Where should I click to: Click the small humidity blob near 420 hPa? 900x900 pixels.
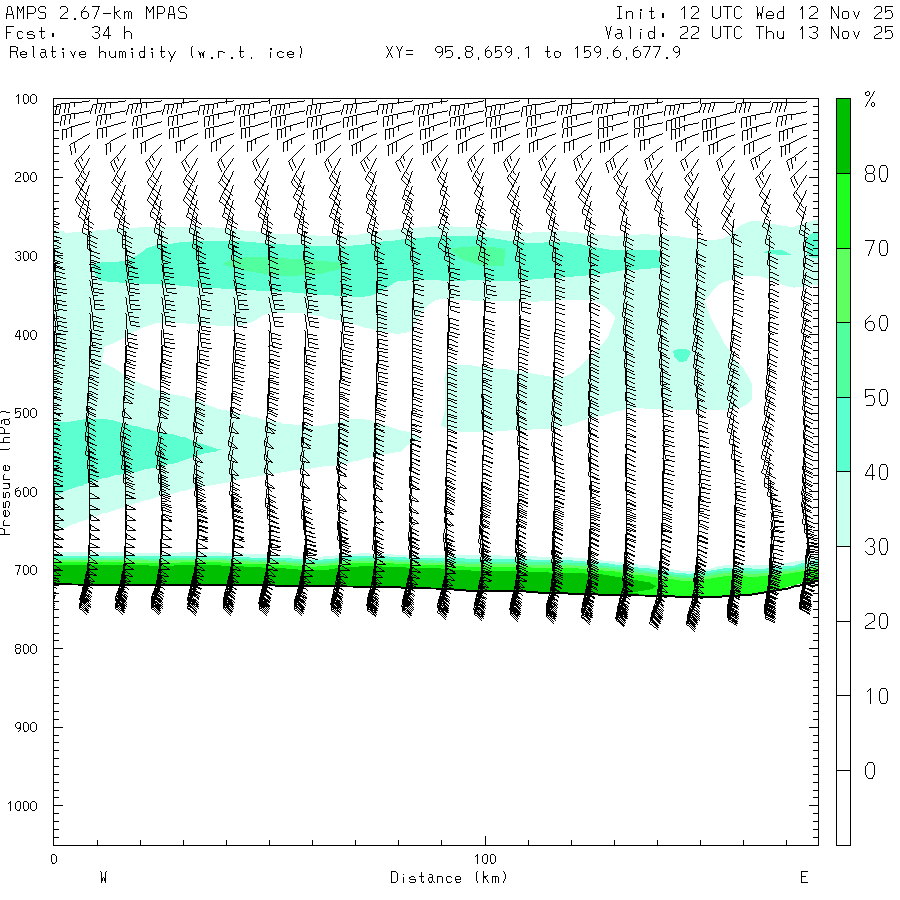pyautogui.click(x=682, y=355)
